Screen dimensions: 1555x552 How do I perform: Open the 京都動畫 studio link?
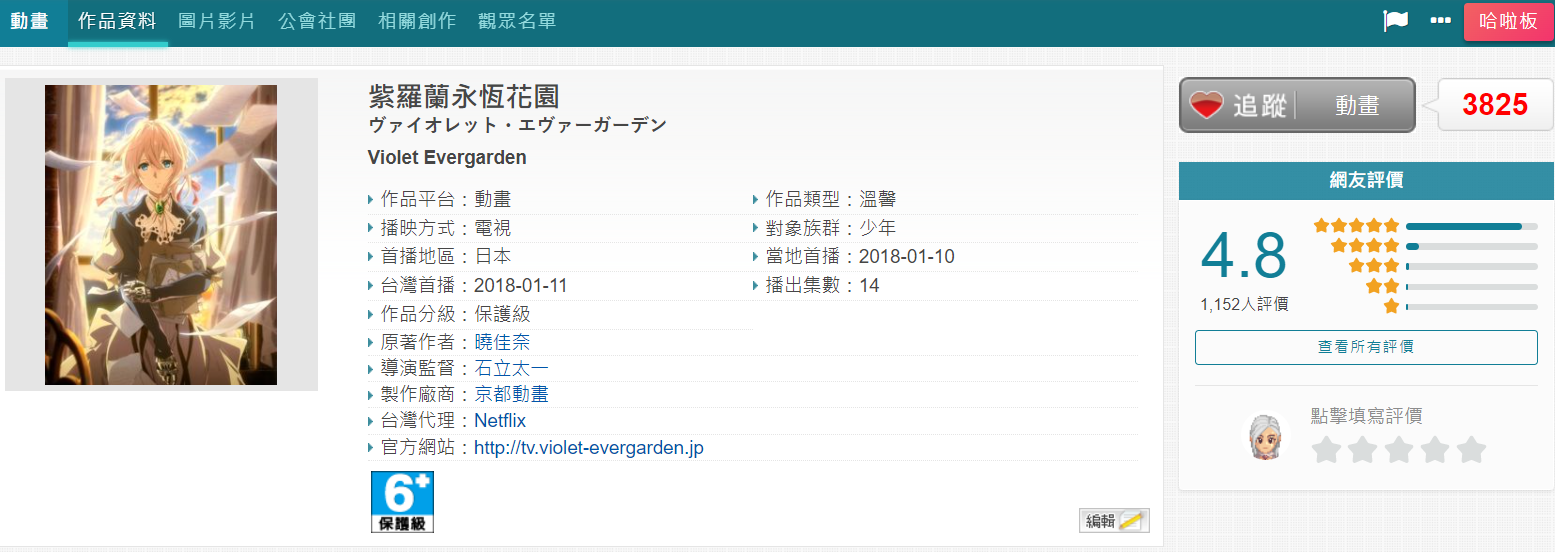tap(511, 395)
